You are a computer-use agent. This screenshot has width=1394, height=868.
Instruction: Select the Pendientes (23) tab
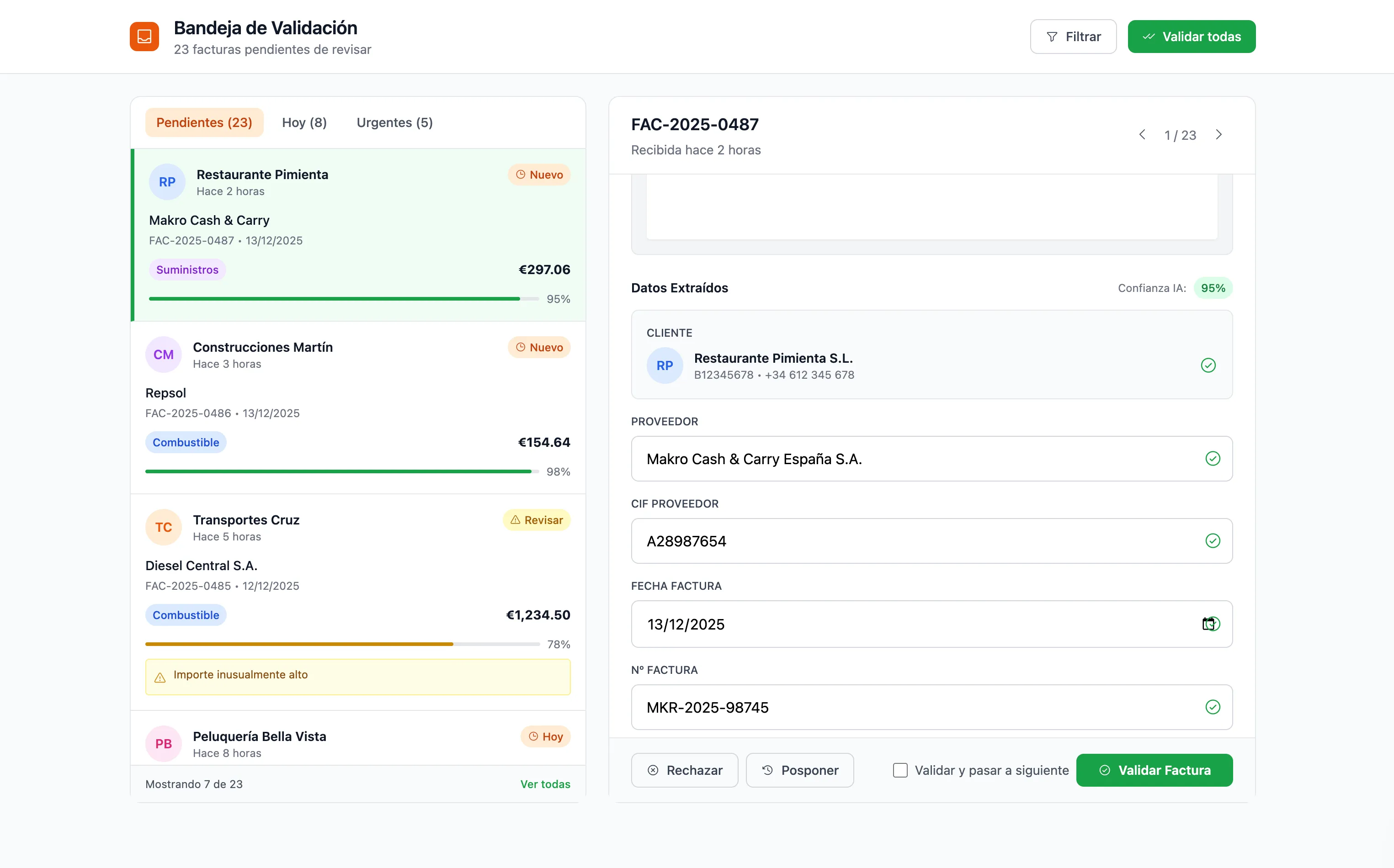tap(204, 122)
